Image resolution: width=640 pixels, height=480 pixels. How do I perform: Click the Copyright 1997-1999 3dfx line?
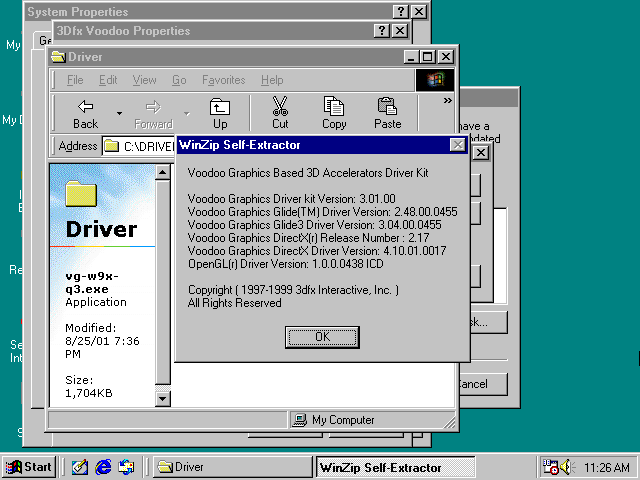(x=293, y=290)
